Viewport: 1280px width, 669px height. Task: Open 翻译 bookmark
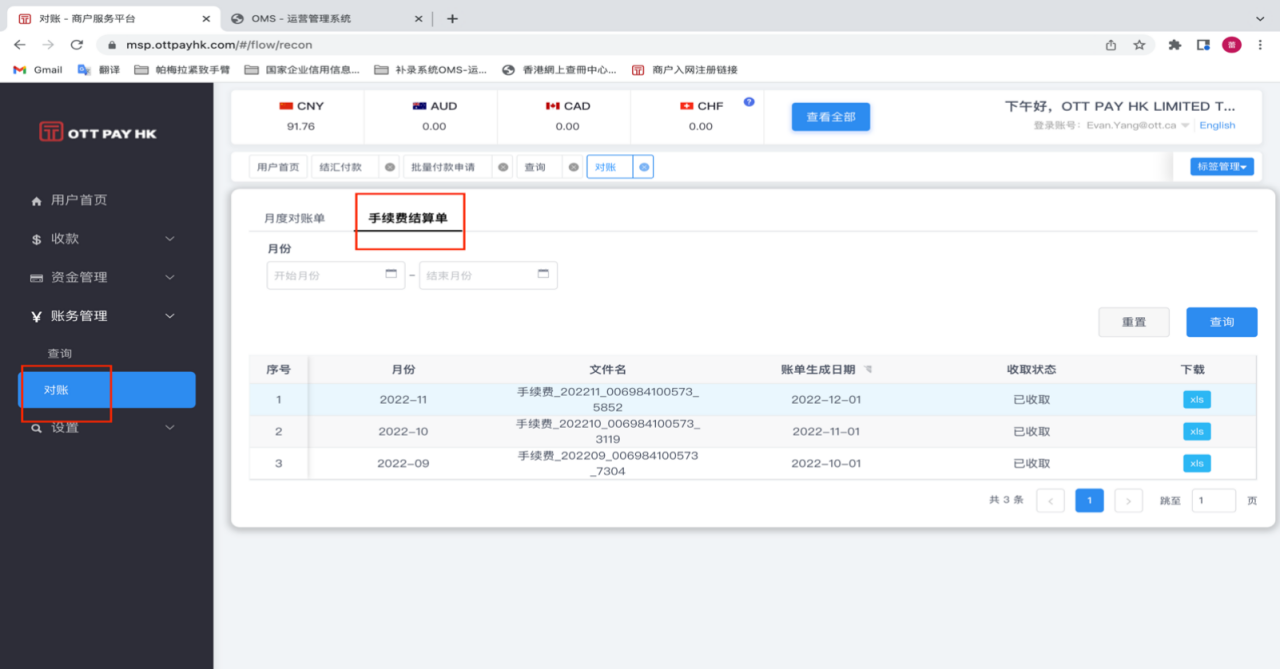pyautogui.click(x=98, y=70)
